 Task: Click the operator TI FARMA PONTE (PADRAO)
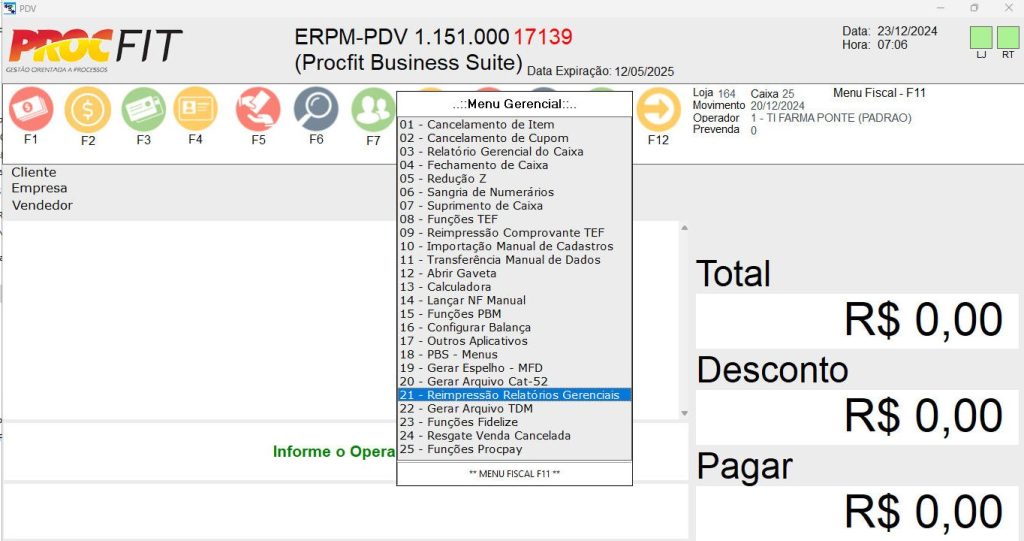(x=831, y=118)
